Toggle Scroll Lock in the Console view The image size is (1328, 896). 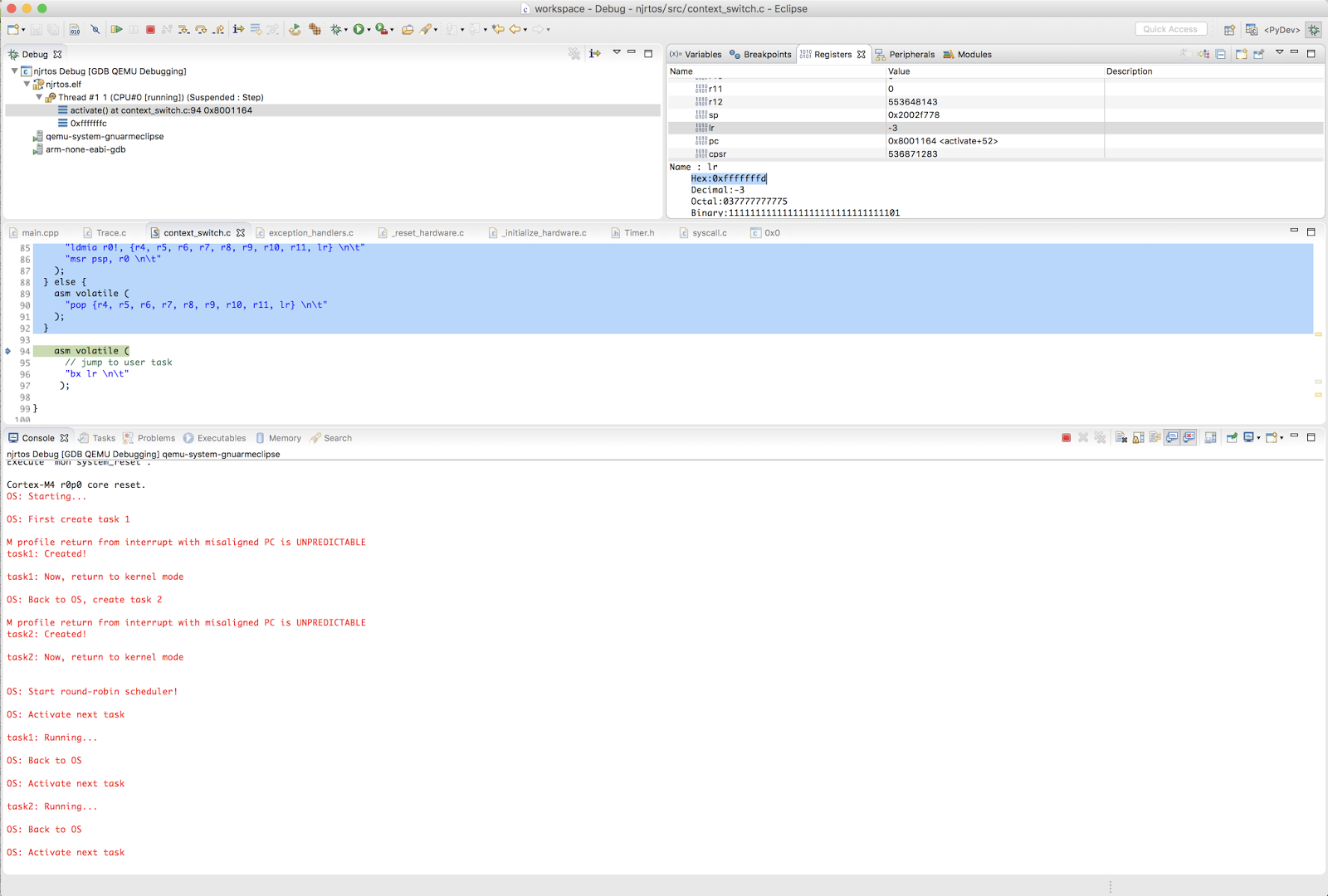point(1137,437)
